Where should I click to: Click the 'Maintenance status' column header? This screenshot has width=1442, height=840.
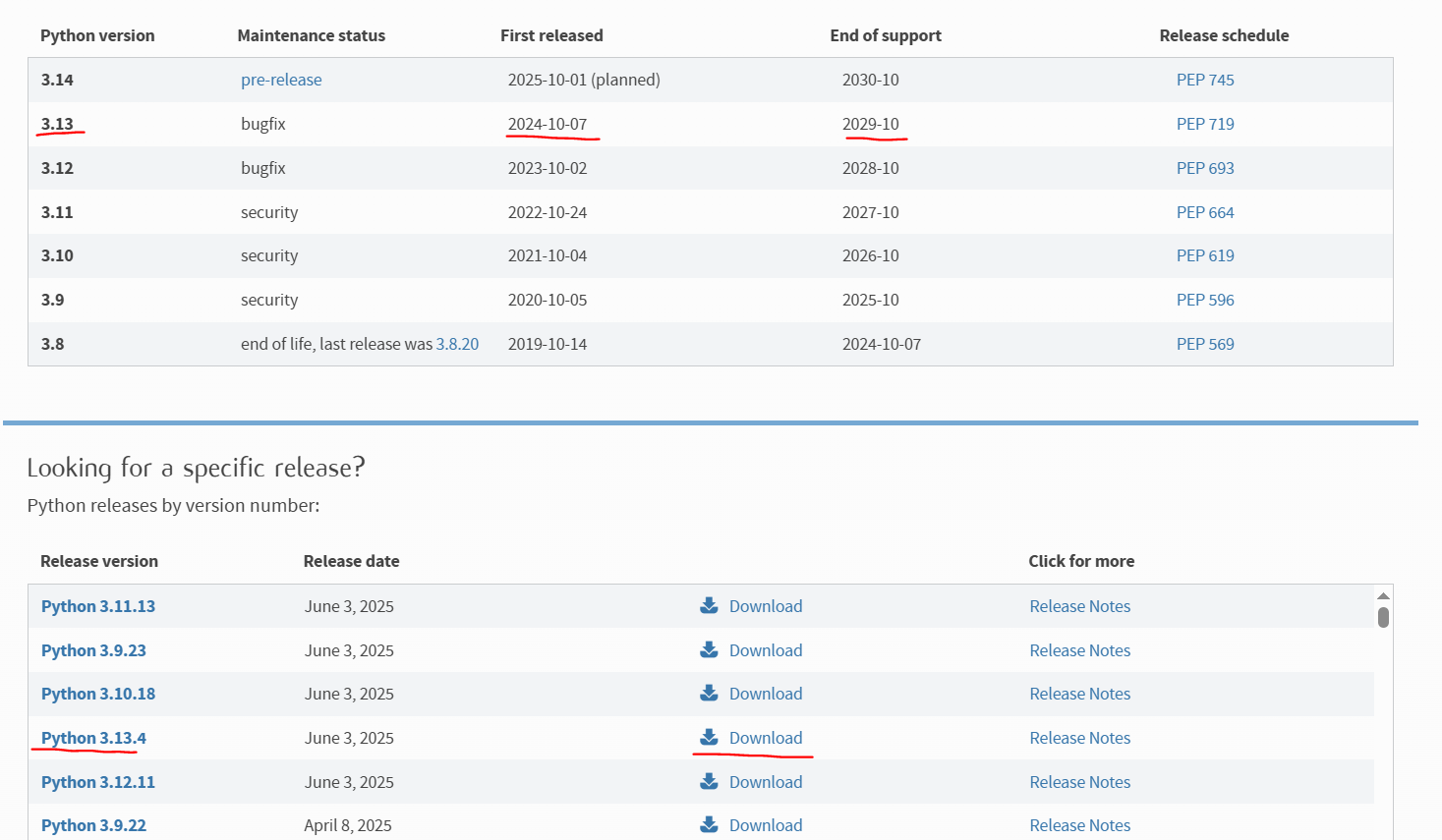[x=312, y=35]
